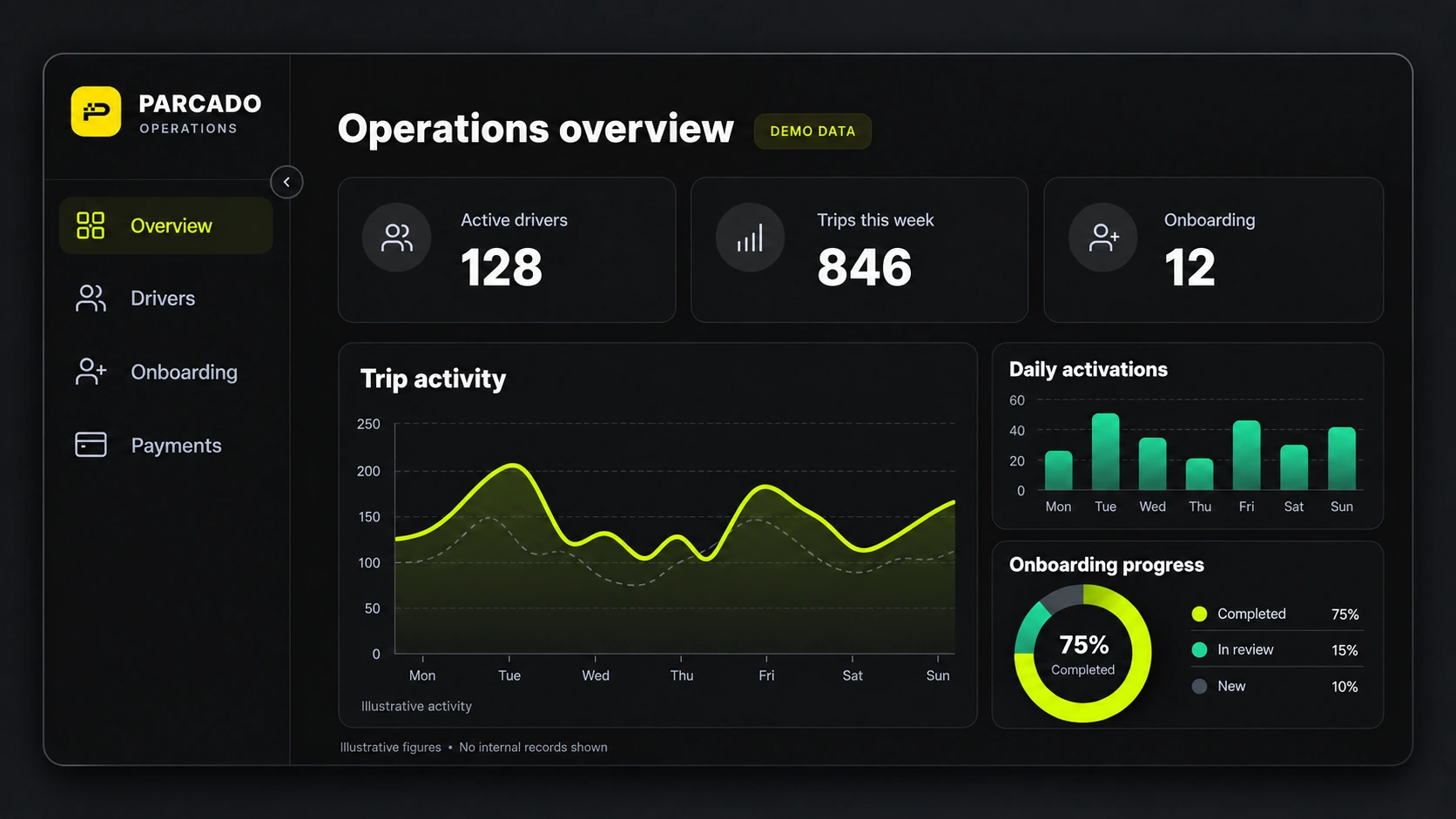Click the 12 onboarding value
Viewport: 1456px width, 819px height.
pyautogui.click(x=1190, y=267)
